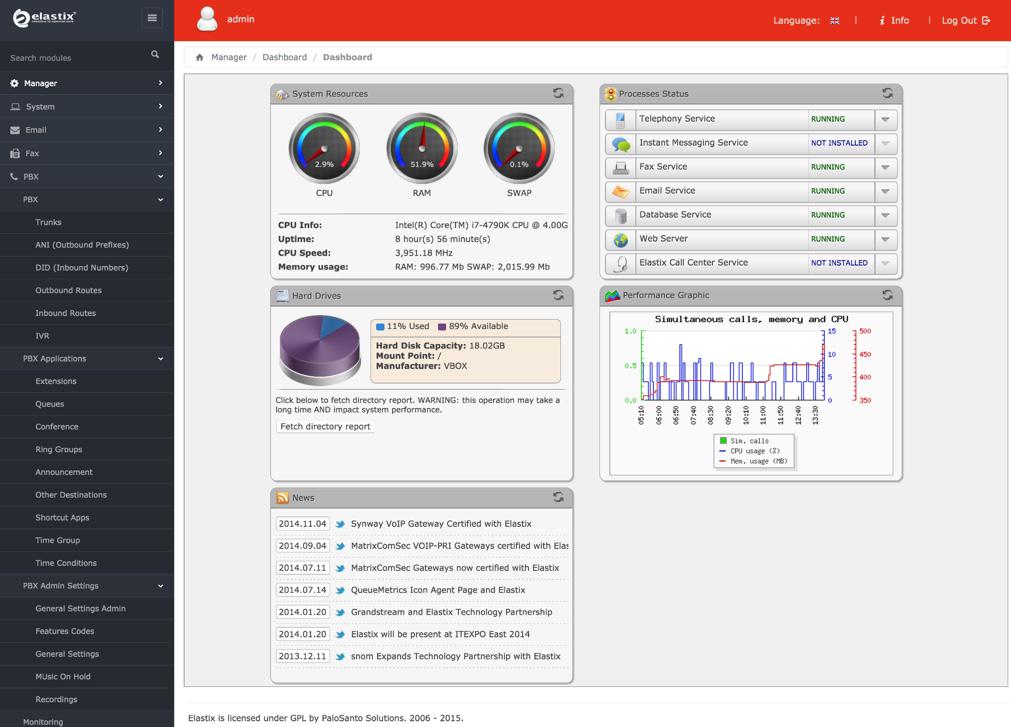This screenshot has height=727, width=1011.
Task: Collapse the PBX Applications section
Action: (x=87, y=358)
